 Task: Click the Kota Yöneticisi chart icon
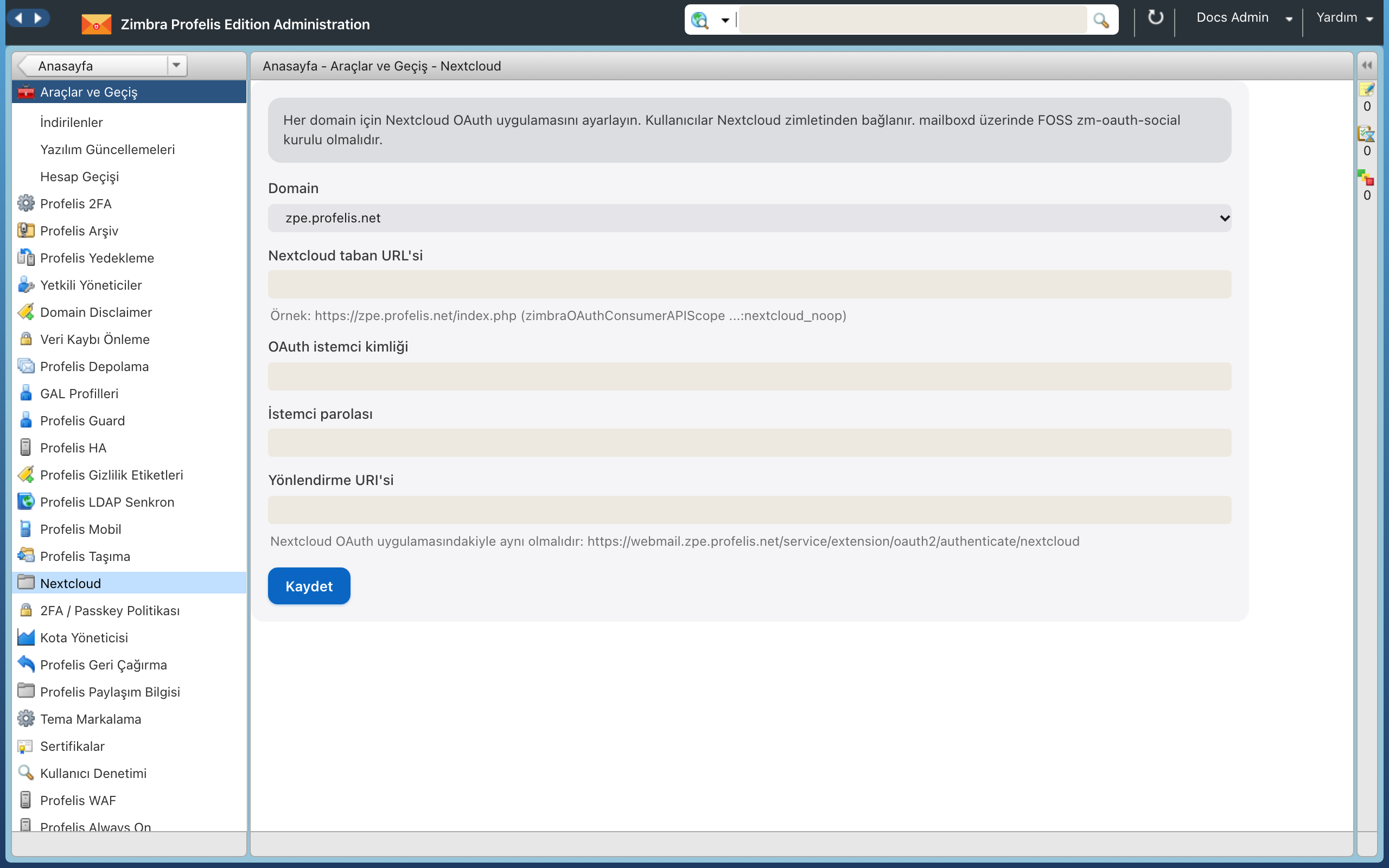coord(26,637)
